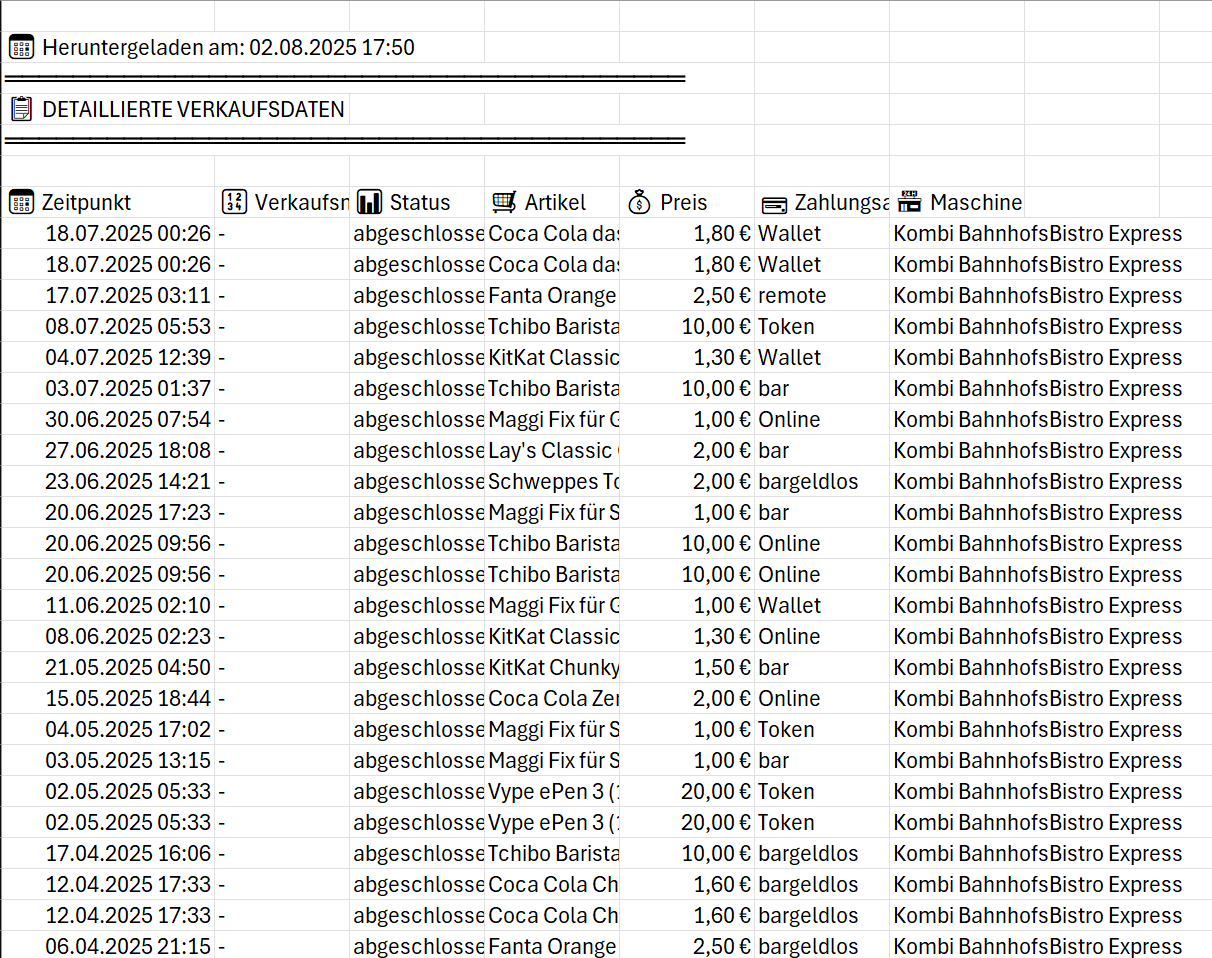Image resolution: width=1212 pixels, height=958 pixels.
Task: Click the 'Maggi Fix' article in the 30.06.2025 row
Action: (554, 420)
